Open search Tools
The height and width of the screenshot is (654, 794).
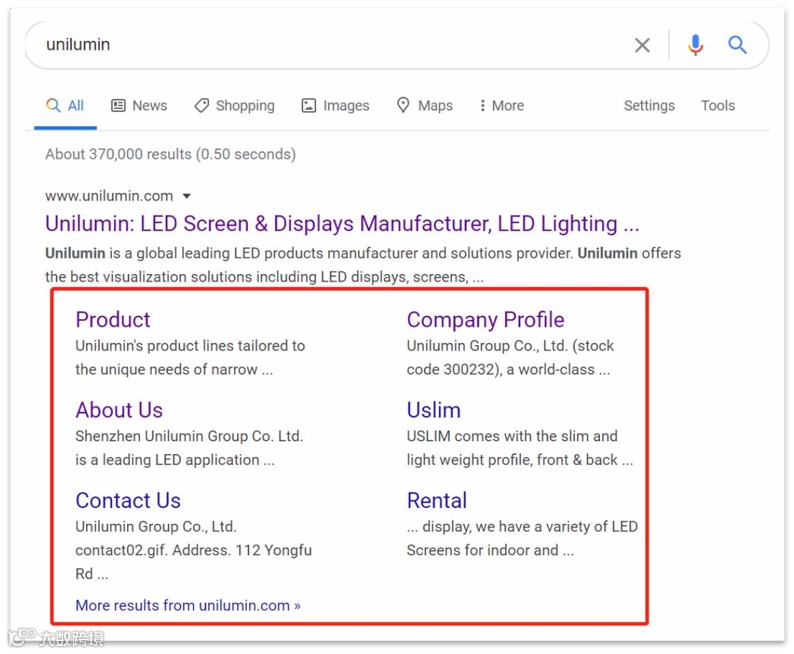[x=718, y=105]
